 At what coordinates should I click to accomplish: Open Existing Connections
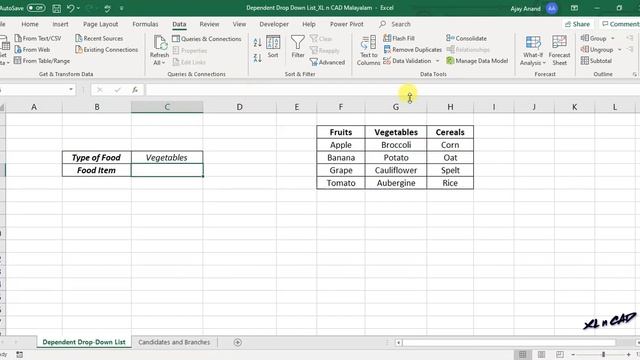pos(107,49)
